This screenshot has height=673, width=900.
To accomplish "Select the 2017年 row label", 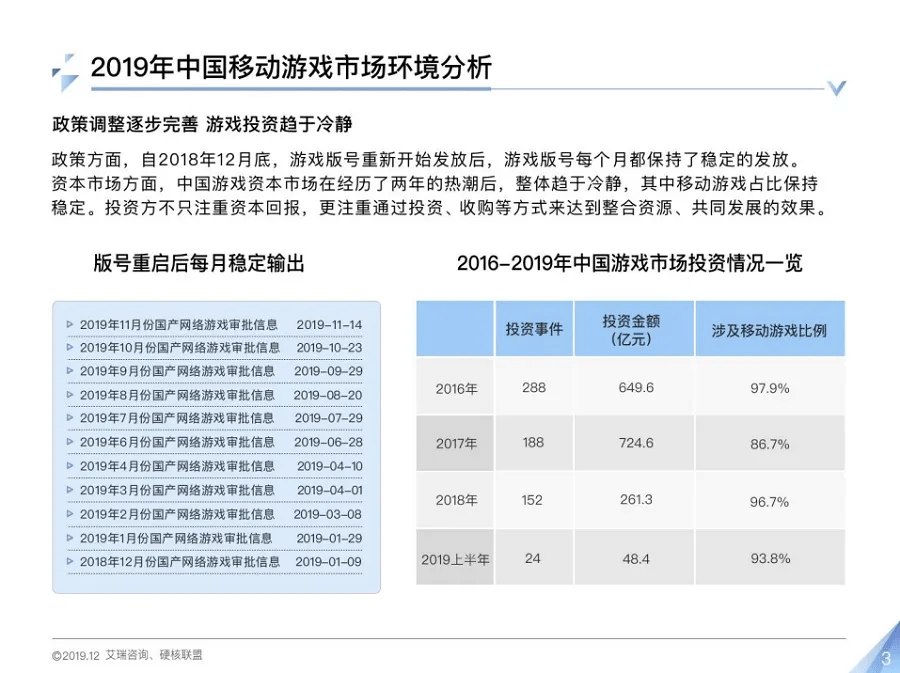I will tap(456, 444).
